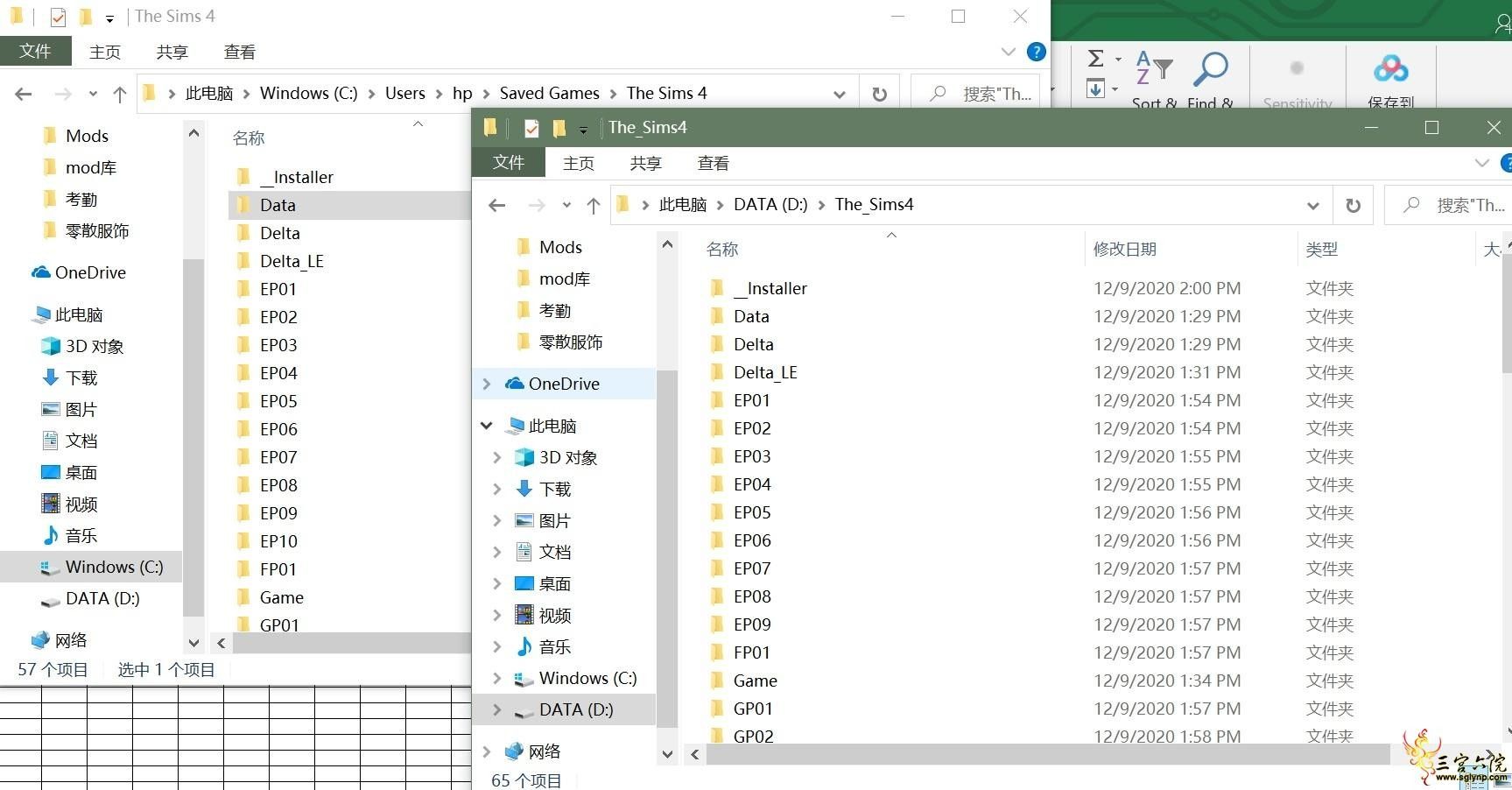Open 查看 tab in The Sims 4 window
The image size is (1512, 790).
click(239, 52)
